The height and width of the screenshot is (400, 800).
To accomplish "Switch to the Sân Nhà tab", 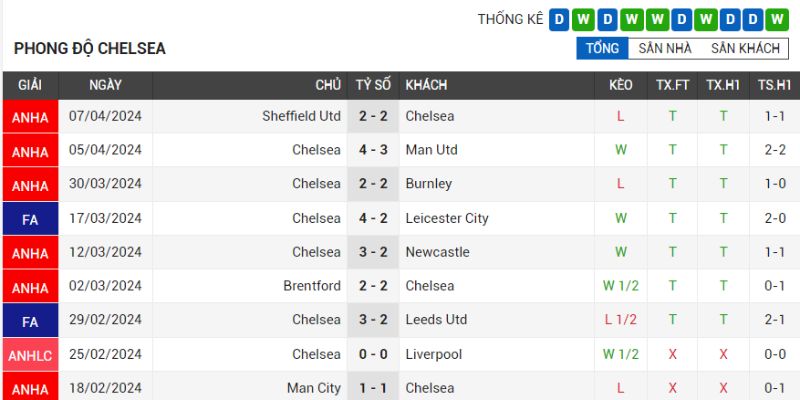I will click(x=665, y=48).
